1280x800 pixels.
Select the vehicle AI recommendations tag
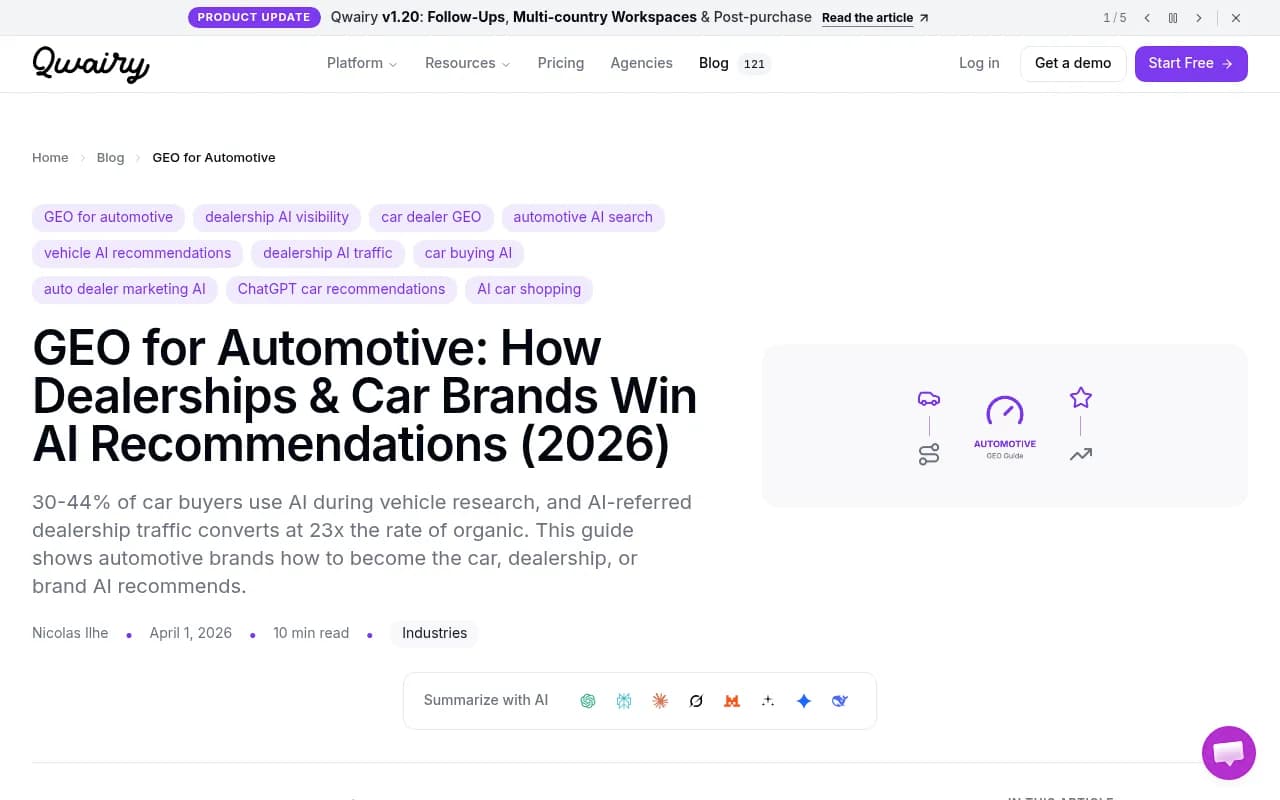point(137,253)
